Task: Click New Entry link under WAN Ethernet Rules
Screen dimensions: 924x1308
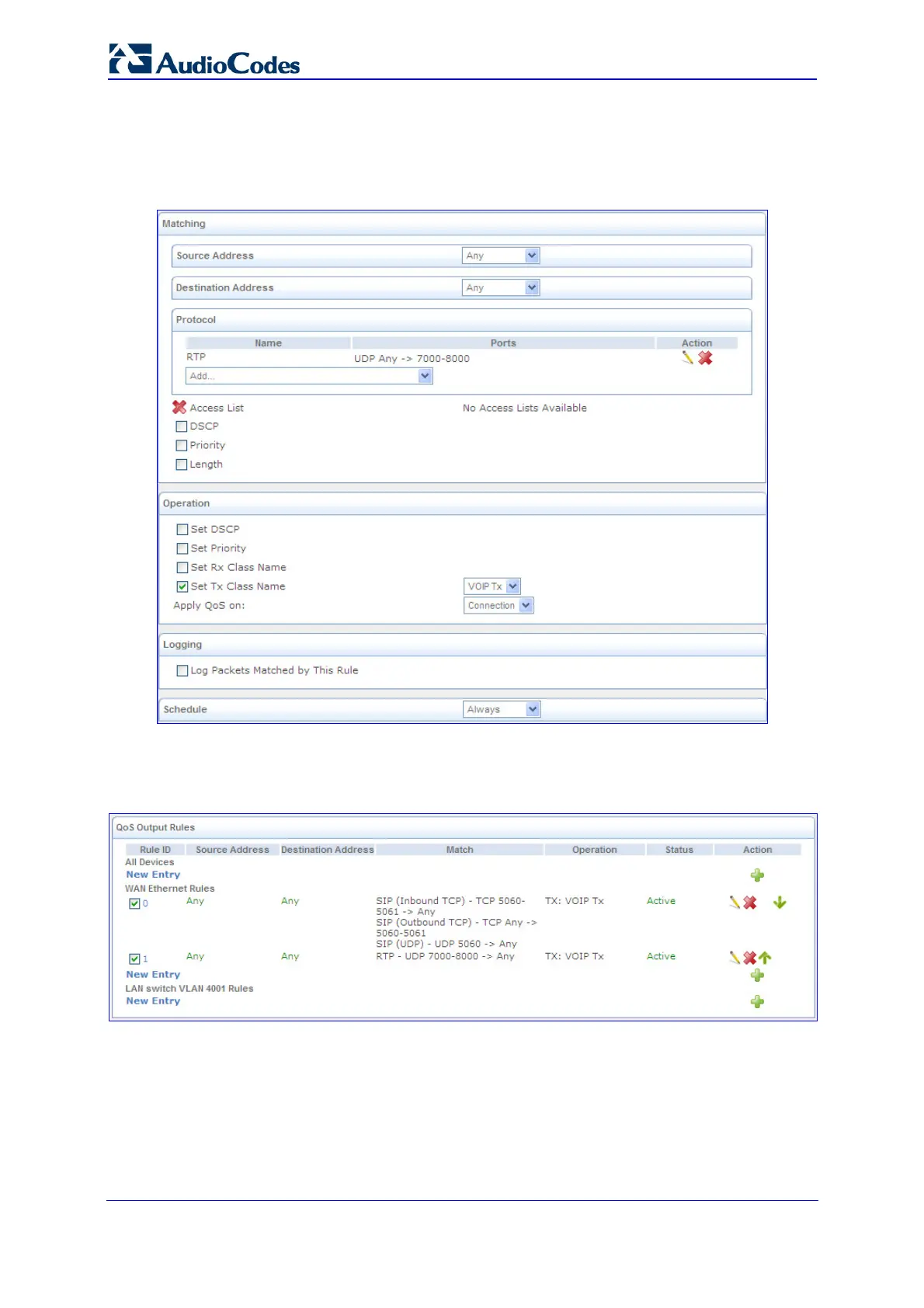Action: [x=153, y=974]
